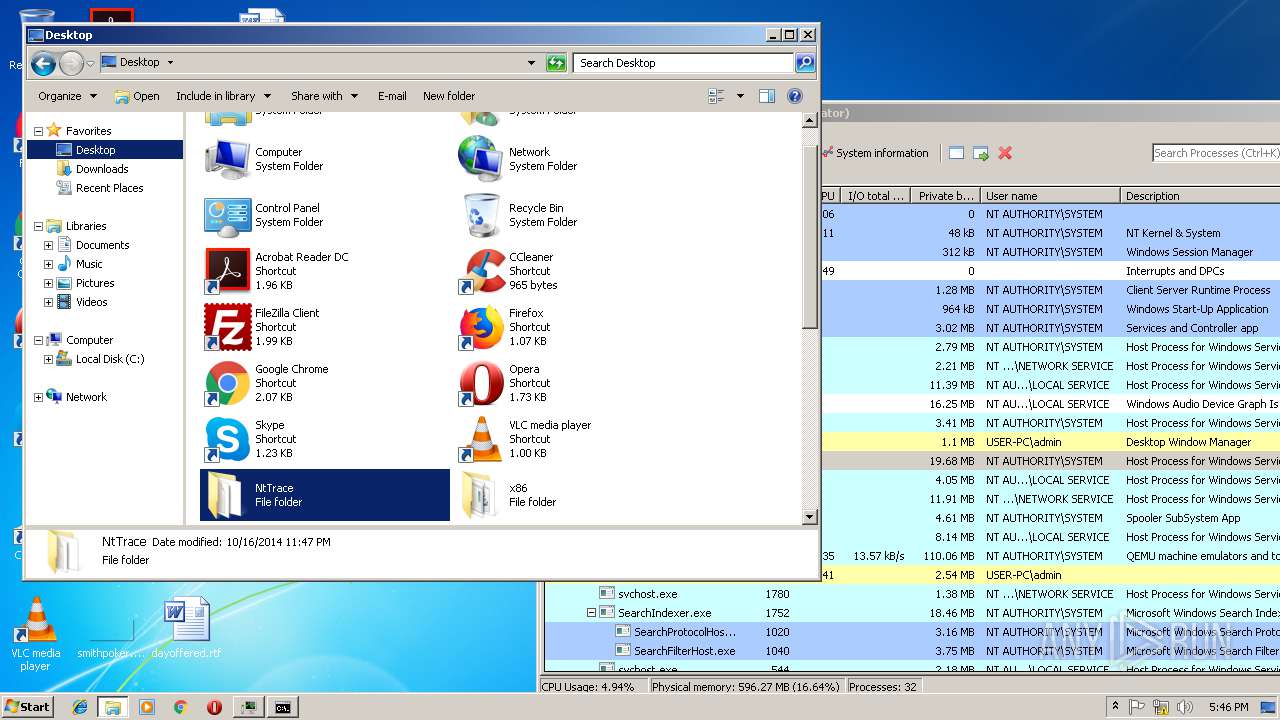This screenshot has width=1280, height=720.
Task: Sort by Description column header
Action: point(1200,196)
